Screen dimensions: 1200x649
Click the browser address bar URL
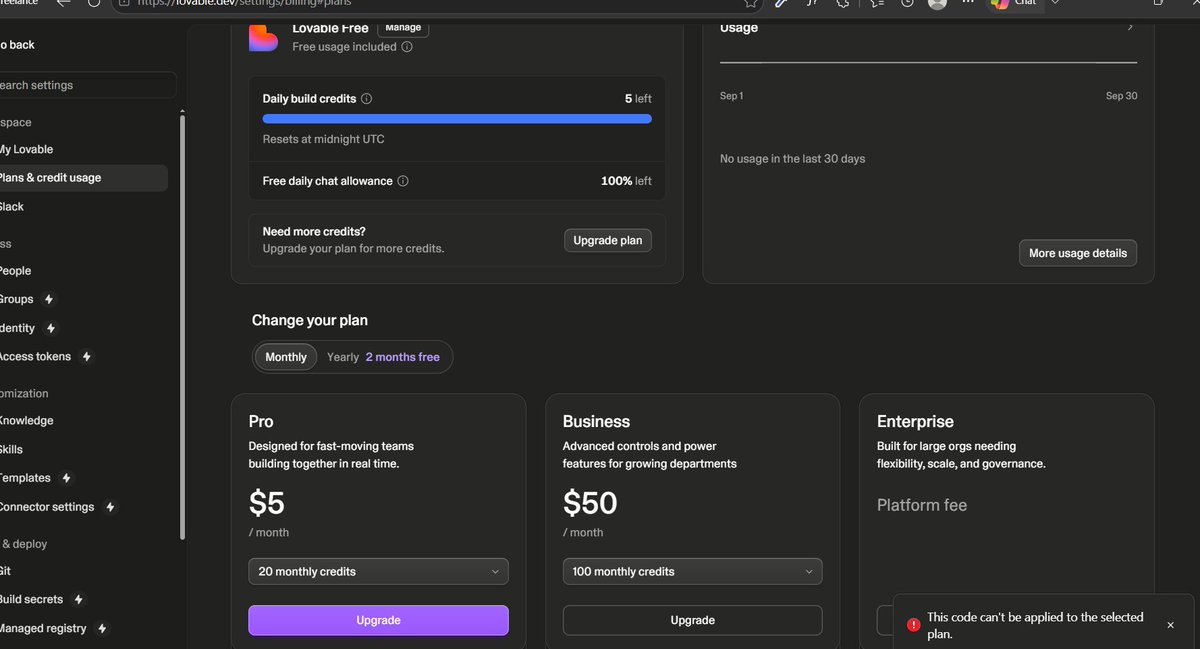tap(244, 3)
